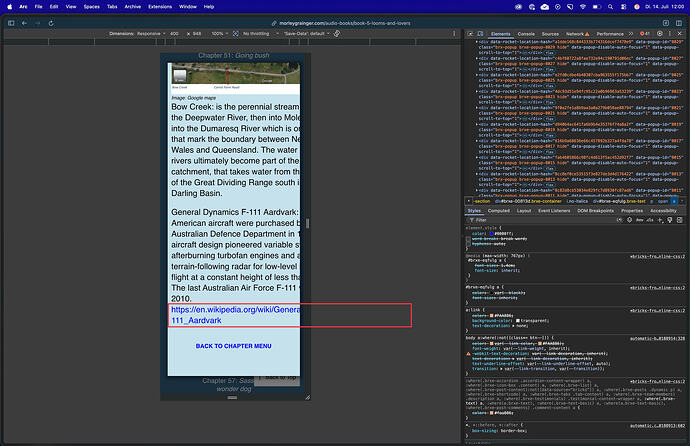
Task: Expand the div with data-popup-id 0029
Action: [x=477, y=42]
